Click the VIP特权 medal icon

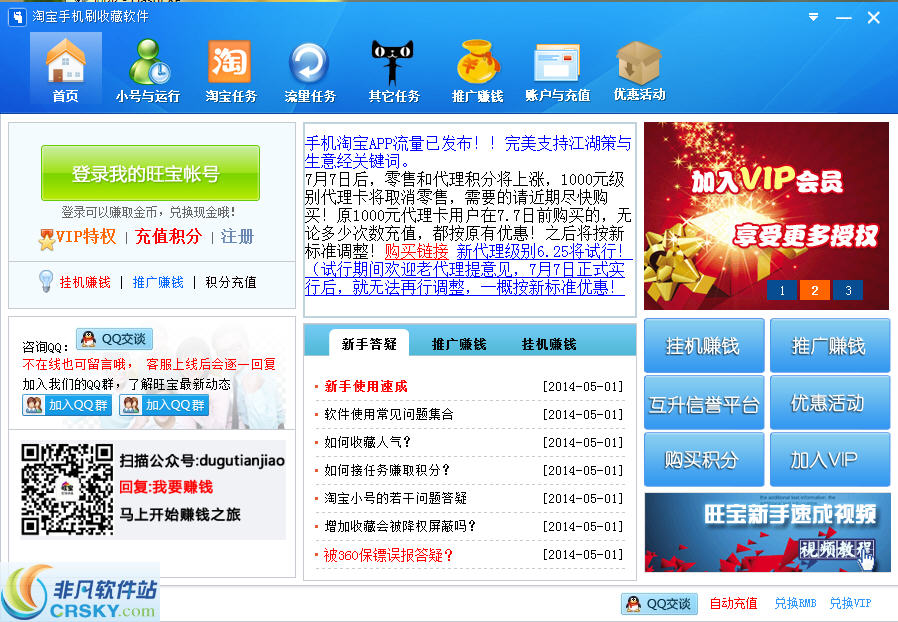(x=47, y=239)
